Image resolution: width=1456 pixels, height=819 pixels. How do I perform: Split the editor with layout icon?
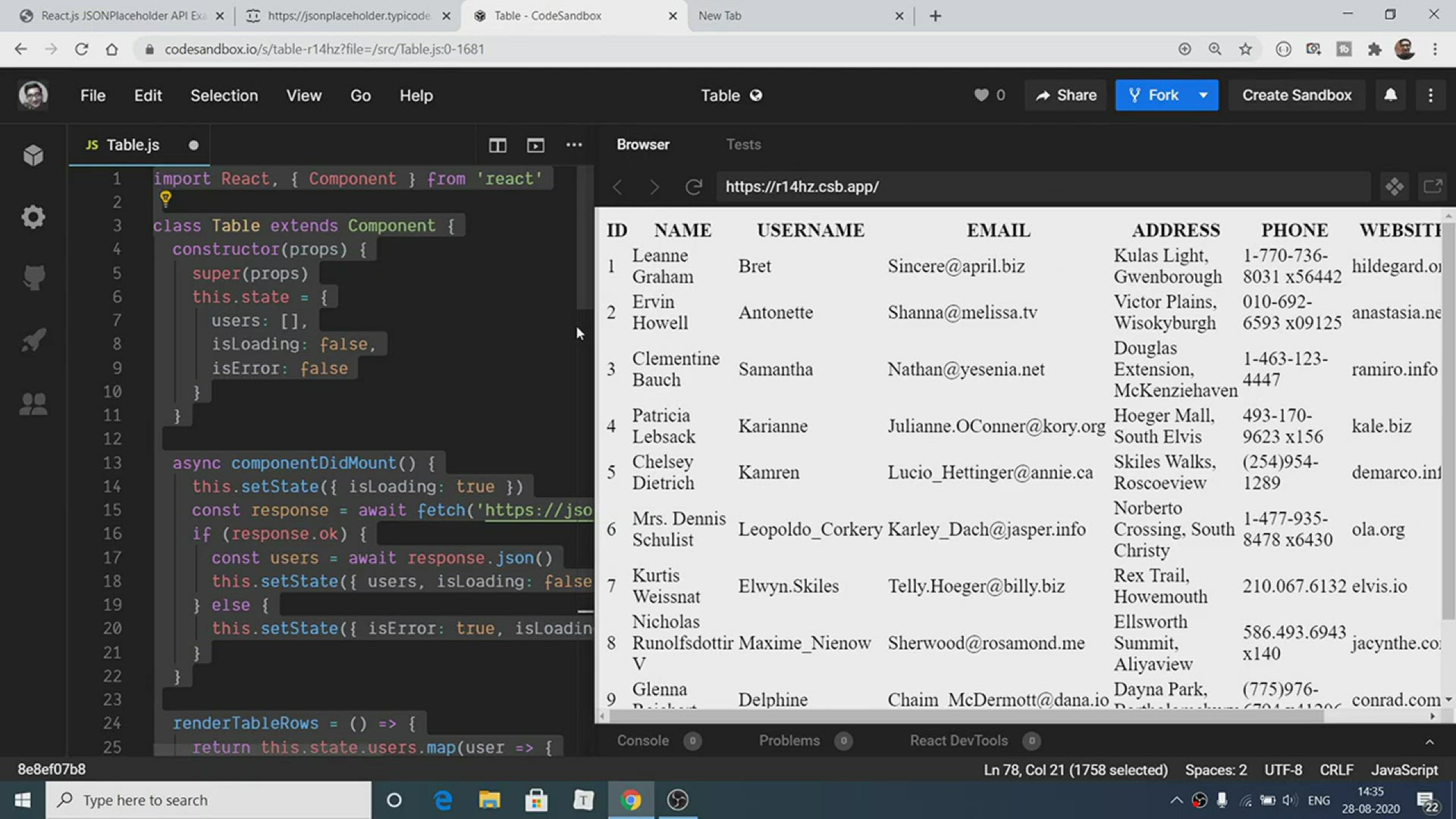[497, 145]
